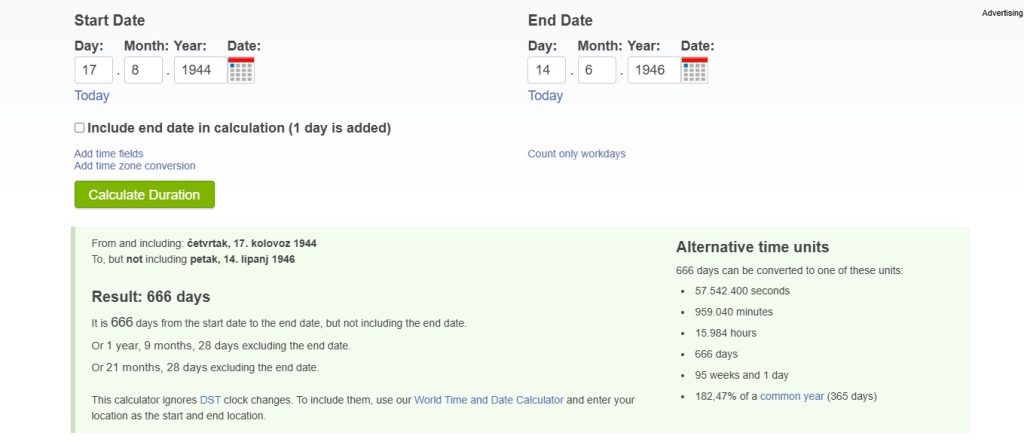Expand the Add time fields option

(x=108, y=154)
